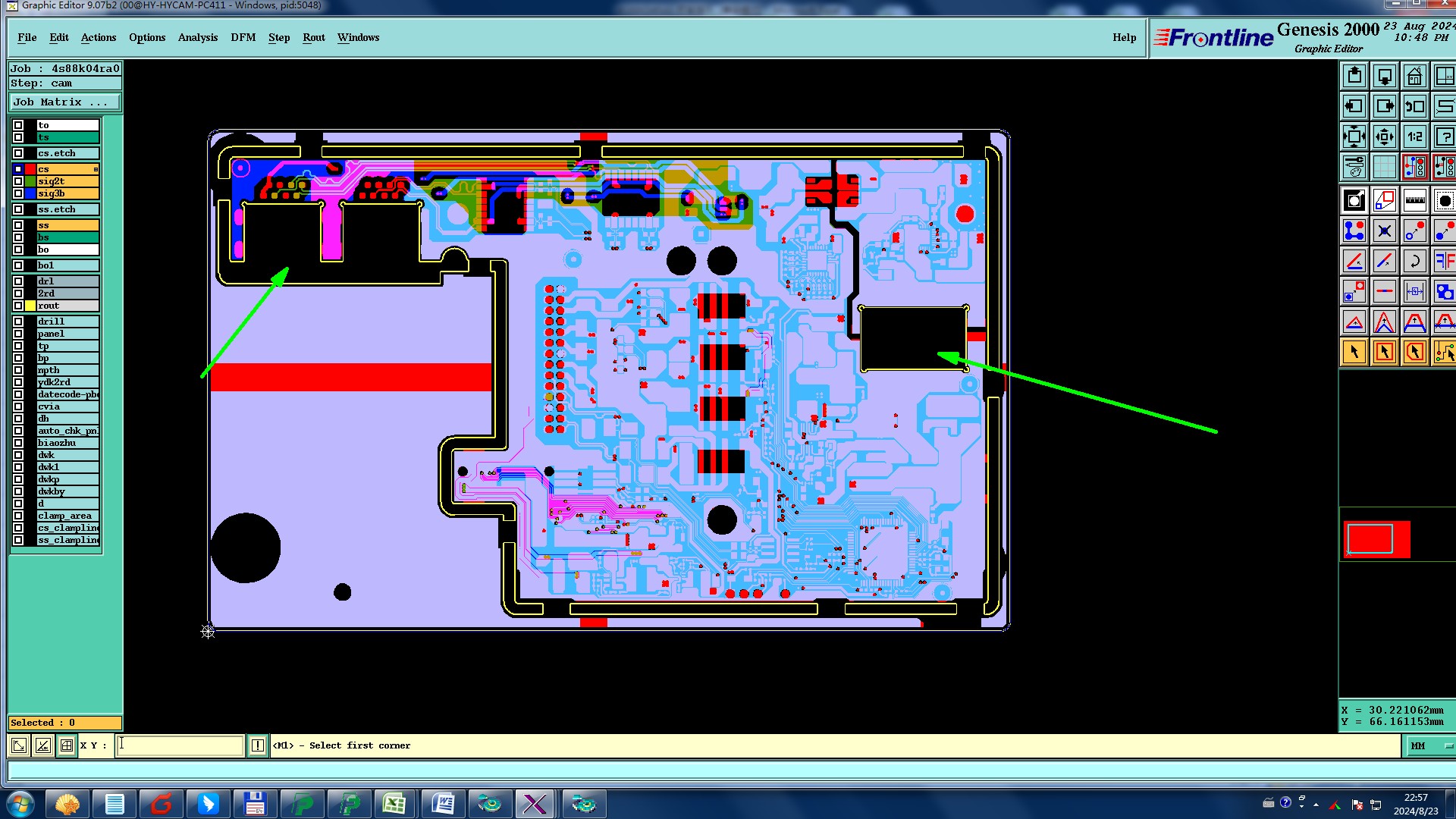1456x819 pixels.
Task: Check the box next to clamp_area layer
Action: [x=18, y=516]
